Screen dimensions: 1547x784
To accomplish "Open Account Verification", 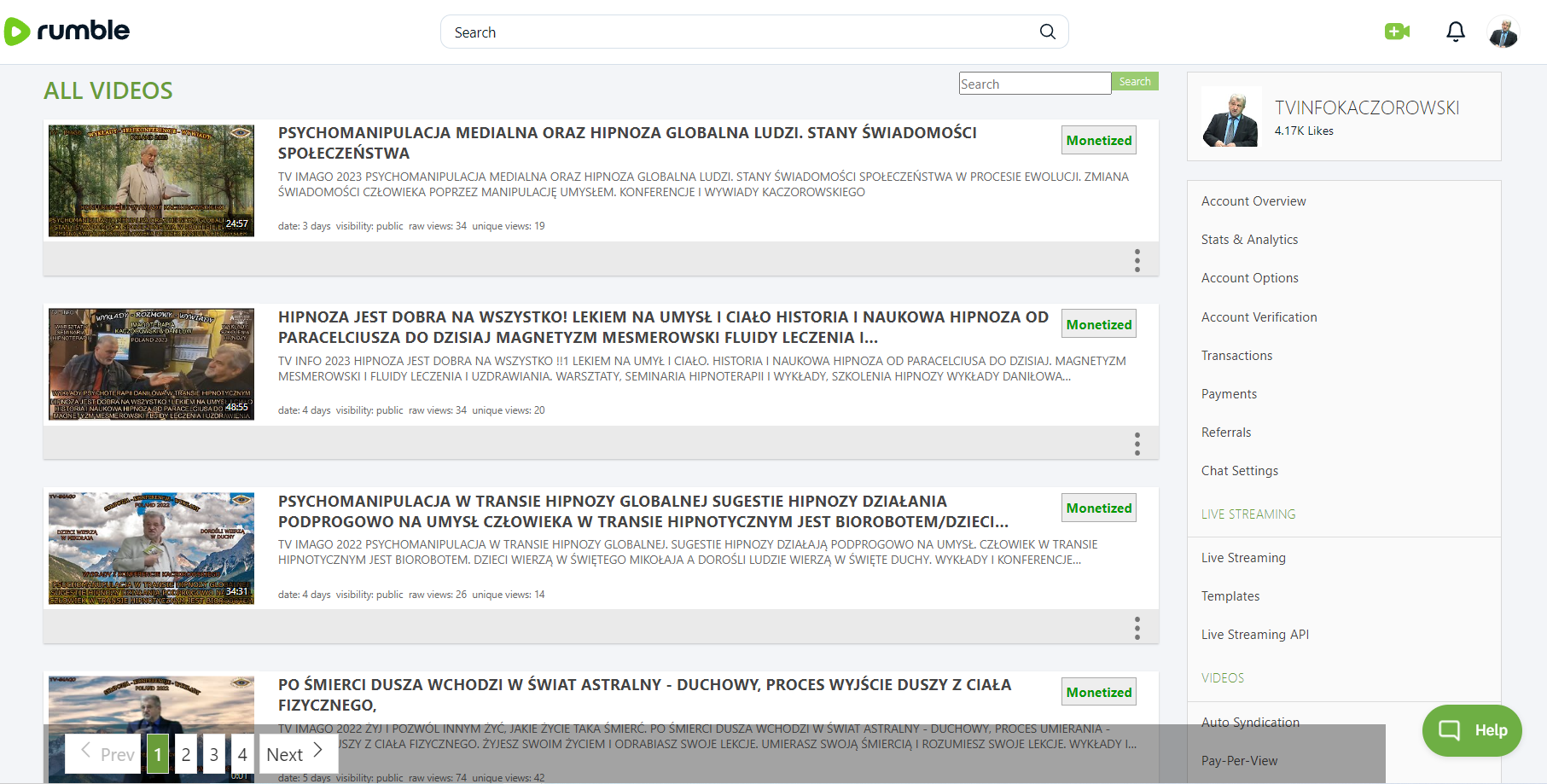I will pos(1259,317).
